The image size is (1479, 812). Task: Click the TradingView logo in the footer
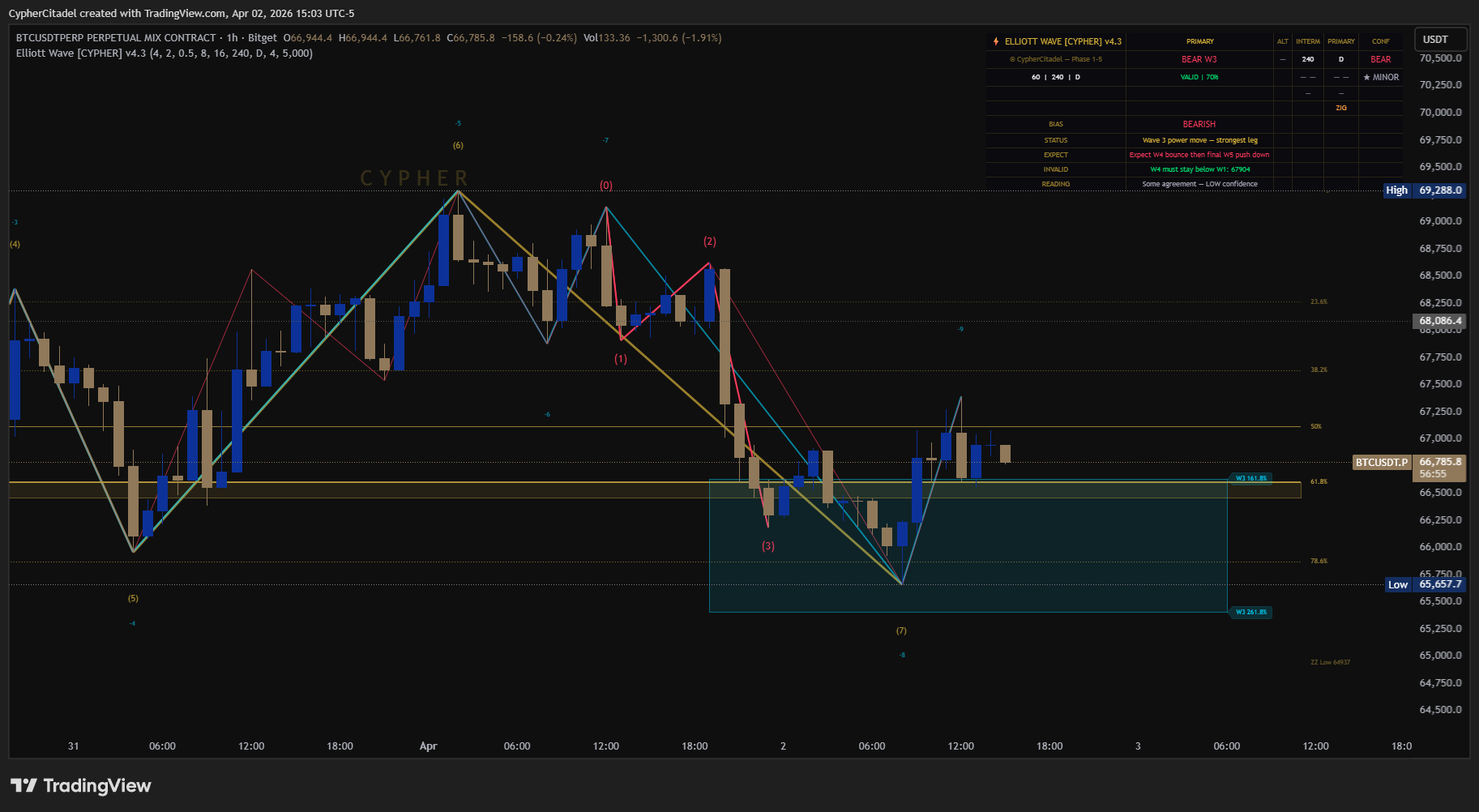pyautogui.click(x=80, y=785)
